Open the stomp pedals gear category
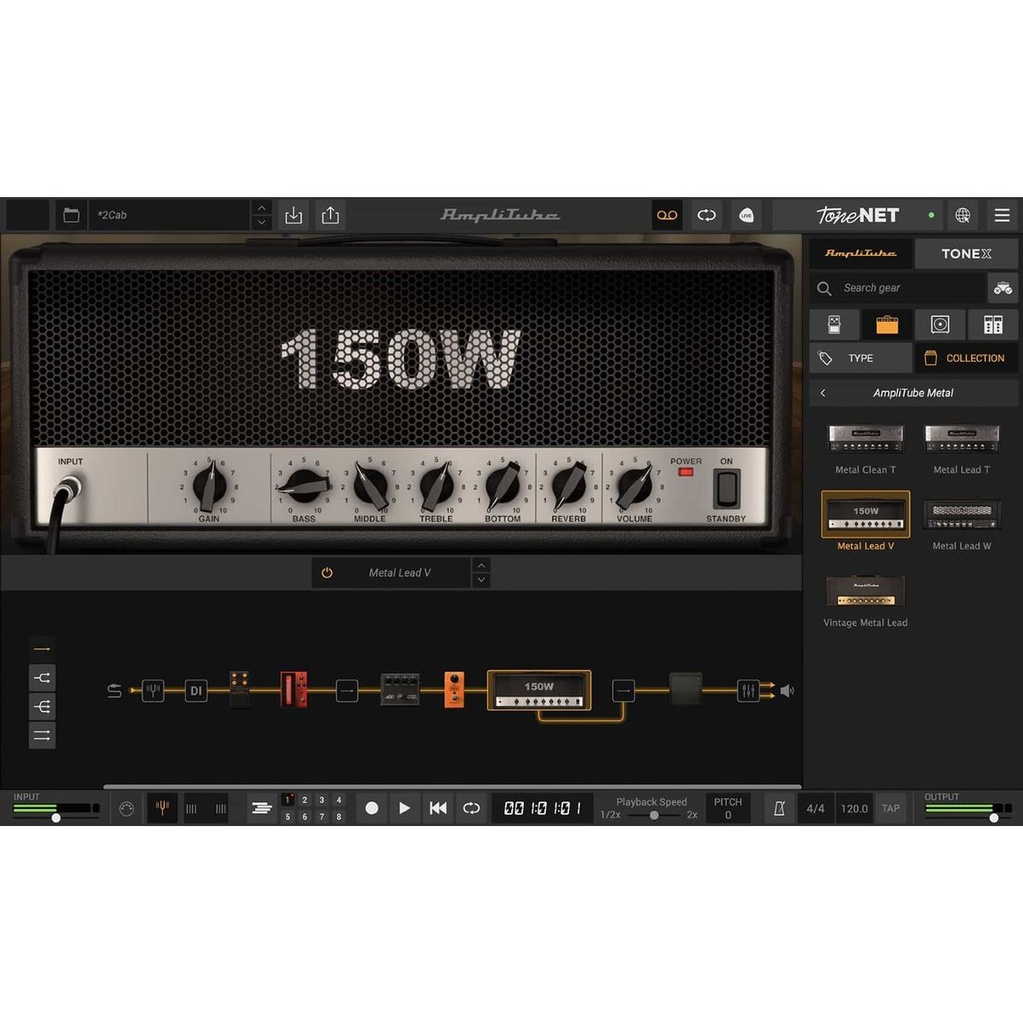Image resolution: width=1023 pixels, height=1024 pixels. (833, 323)
